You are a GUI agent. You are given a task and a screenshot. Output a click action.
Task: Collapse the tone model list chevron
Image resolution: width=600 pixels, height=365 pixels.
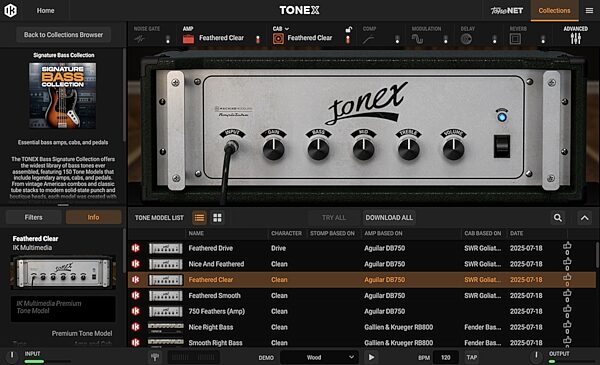click(585, 218)
